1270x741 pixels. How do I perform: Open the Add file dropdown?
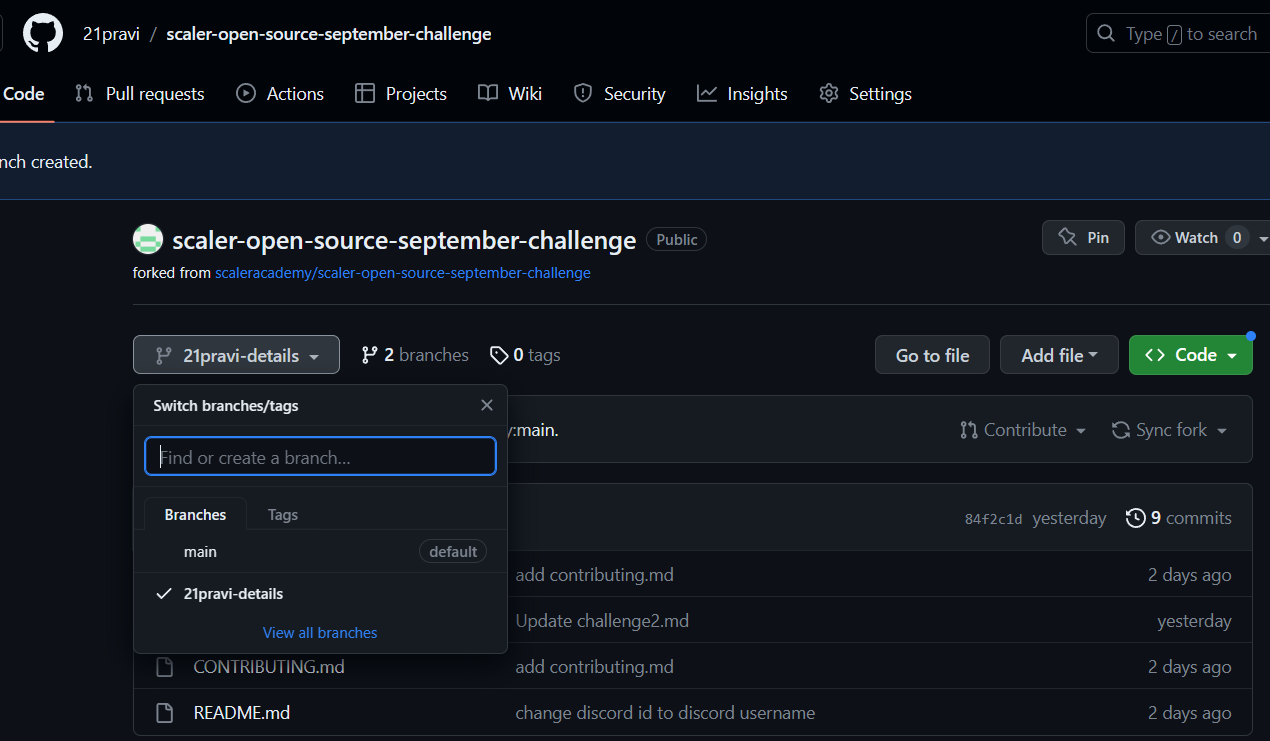pos(1059,354)
